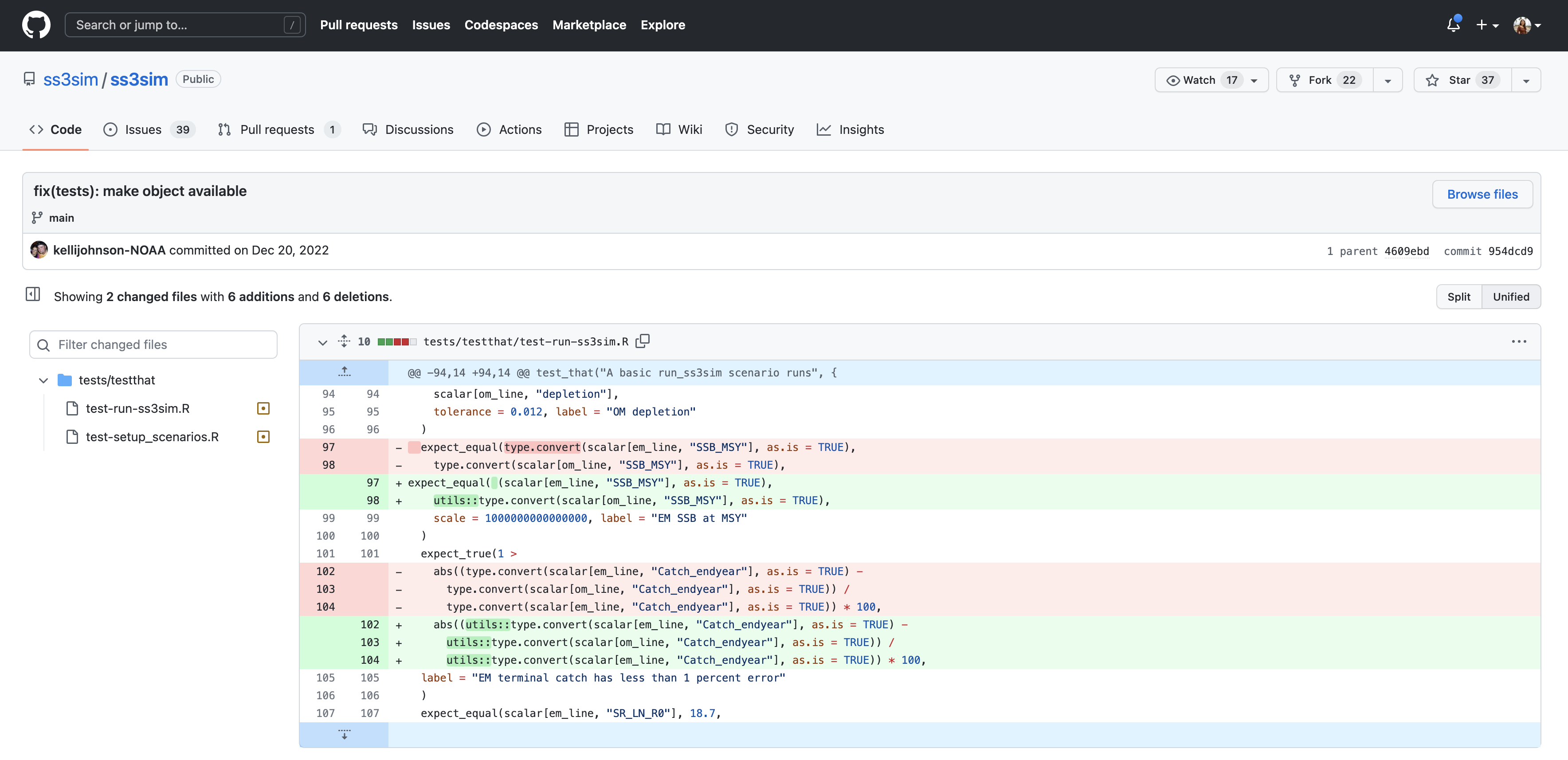Switch diff view to Unified
The image size is (1568, 760).
tap(1510, 297)
